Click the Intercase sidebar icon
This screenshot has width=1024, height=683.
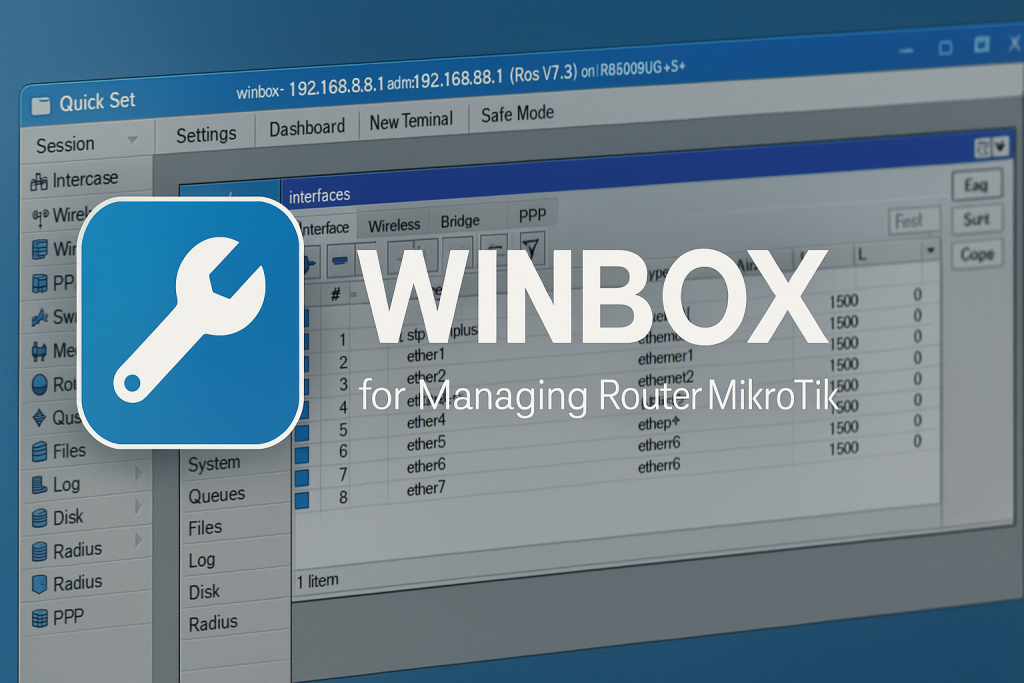click(39, 182)
